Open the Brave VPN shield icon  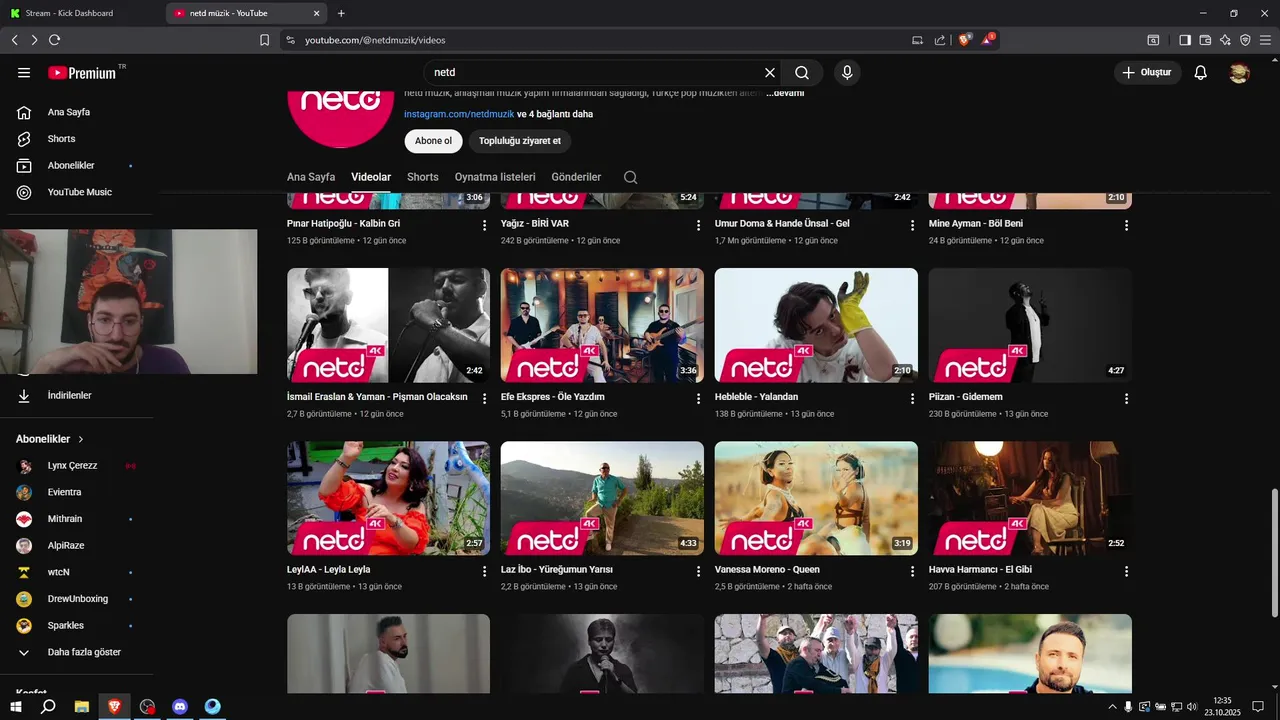point(1245,40)
